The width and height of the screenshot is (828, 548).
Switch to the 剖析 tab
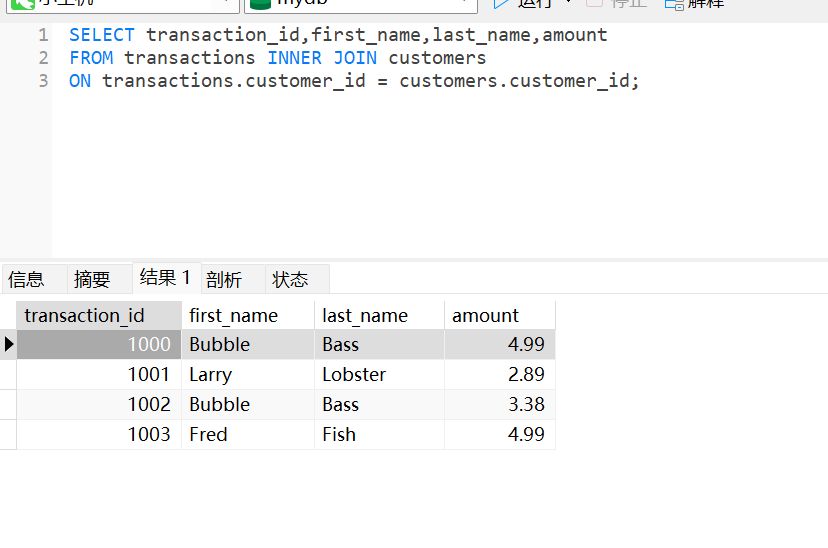coord(225,280)
